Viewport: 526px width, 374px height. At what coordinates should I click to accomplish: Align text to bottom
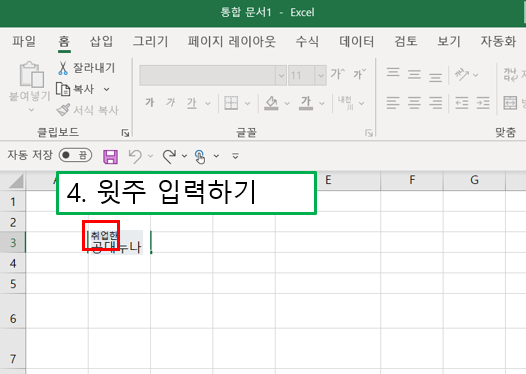coord(435,76)
